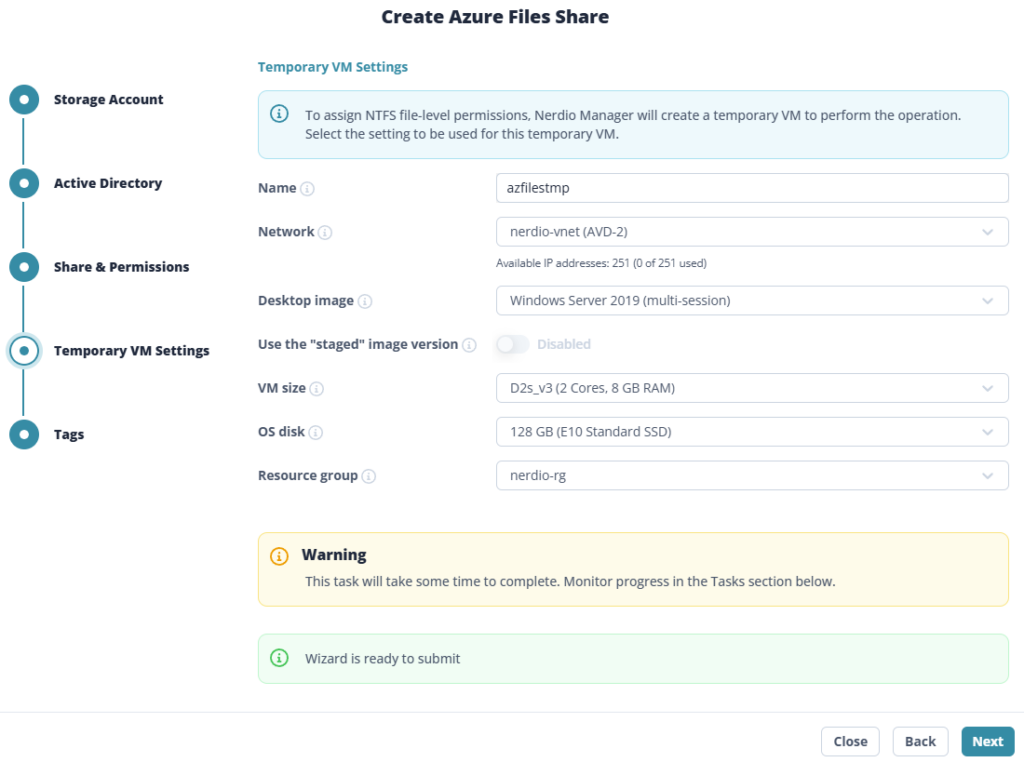Click the Create Azure Files Share title
1024x762 pixels.
click(495, 17)
